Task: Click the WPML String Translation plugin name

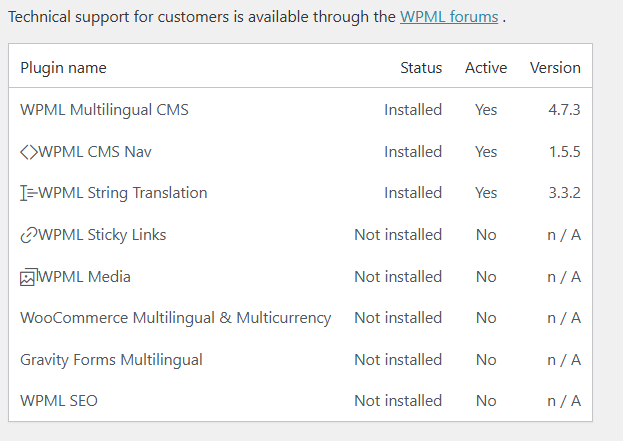Action: 123,193
